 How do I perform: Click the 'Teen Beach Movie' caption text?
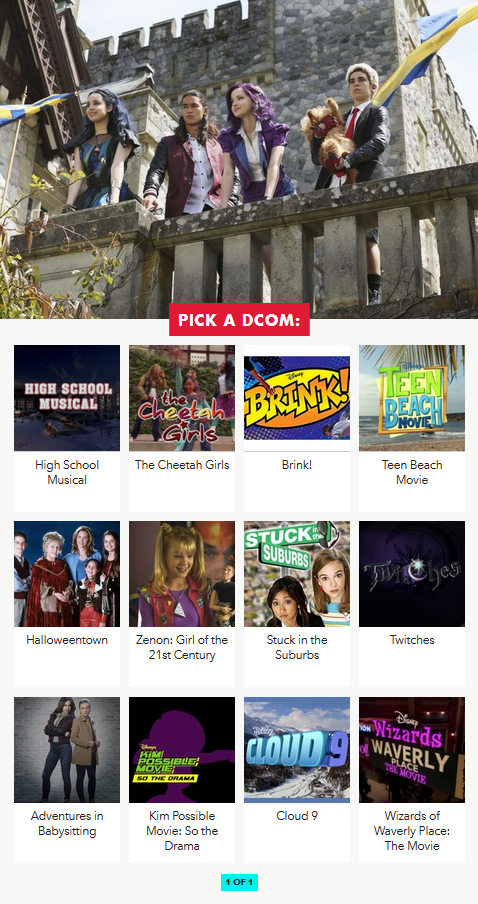(x=412, y=472)
